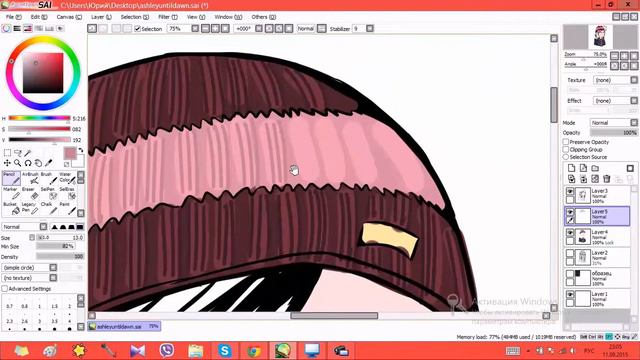Open the Edit menu
This screenshot has height=360, width=640.
point(39,17)
